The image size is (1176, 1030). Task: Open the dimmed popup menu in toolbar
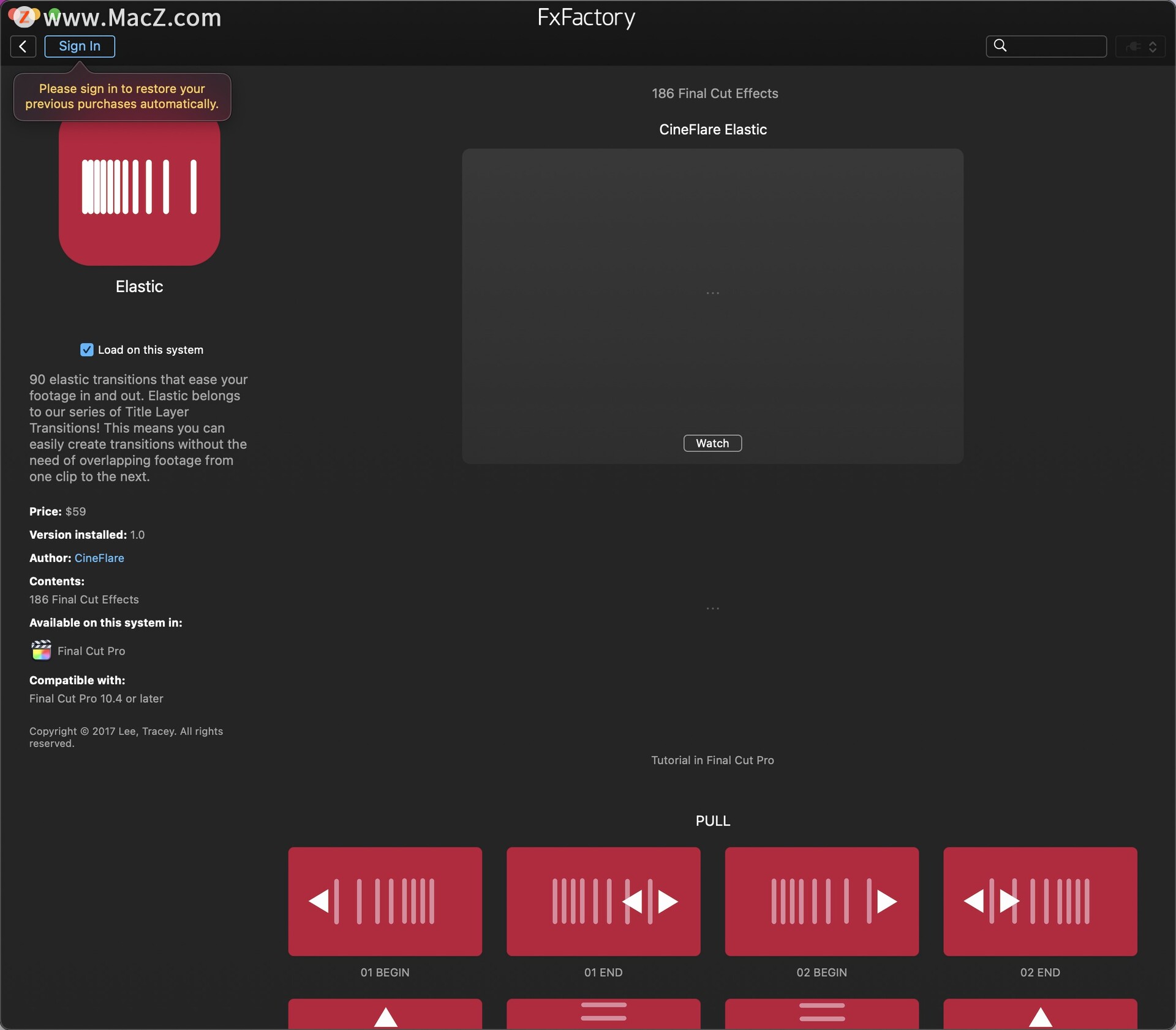(1141, 47)
